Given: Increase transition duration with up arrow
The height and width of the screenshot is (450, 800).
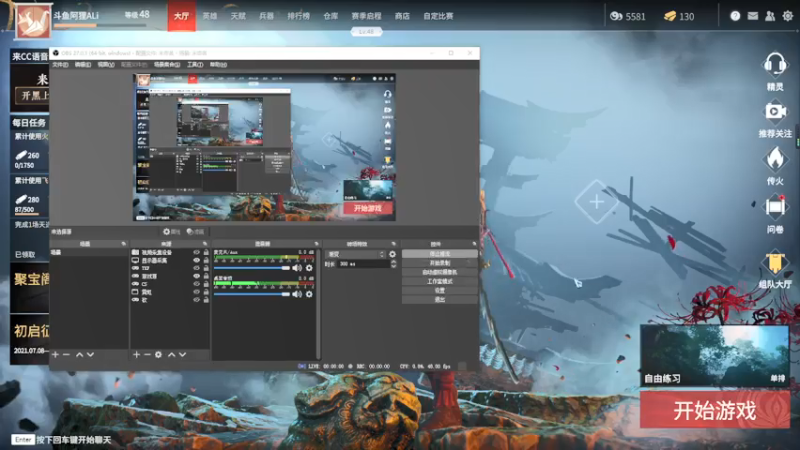Looking at the screenshot, I should click(x=393, y=262).
